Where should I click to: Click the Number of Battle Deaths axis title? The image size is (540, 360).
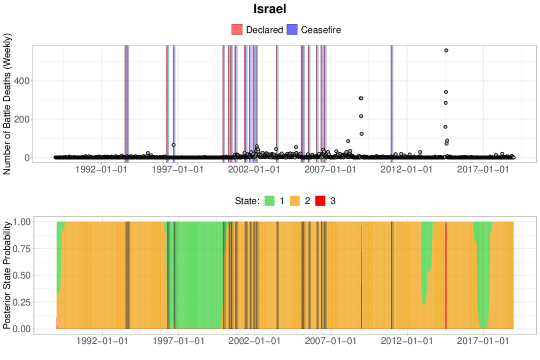pos(7,104)
